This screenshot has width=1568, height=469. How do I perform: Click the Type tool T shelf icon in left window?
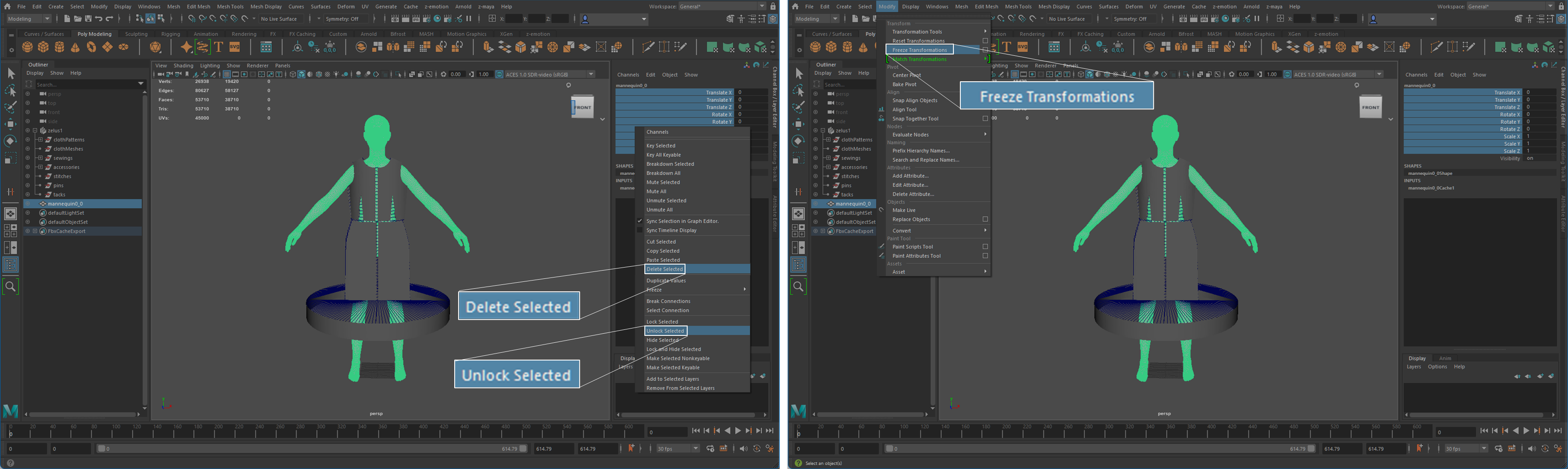(x=218, y=47)
